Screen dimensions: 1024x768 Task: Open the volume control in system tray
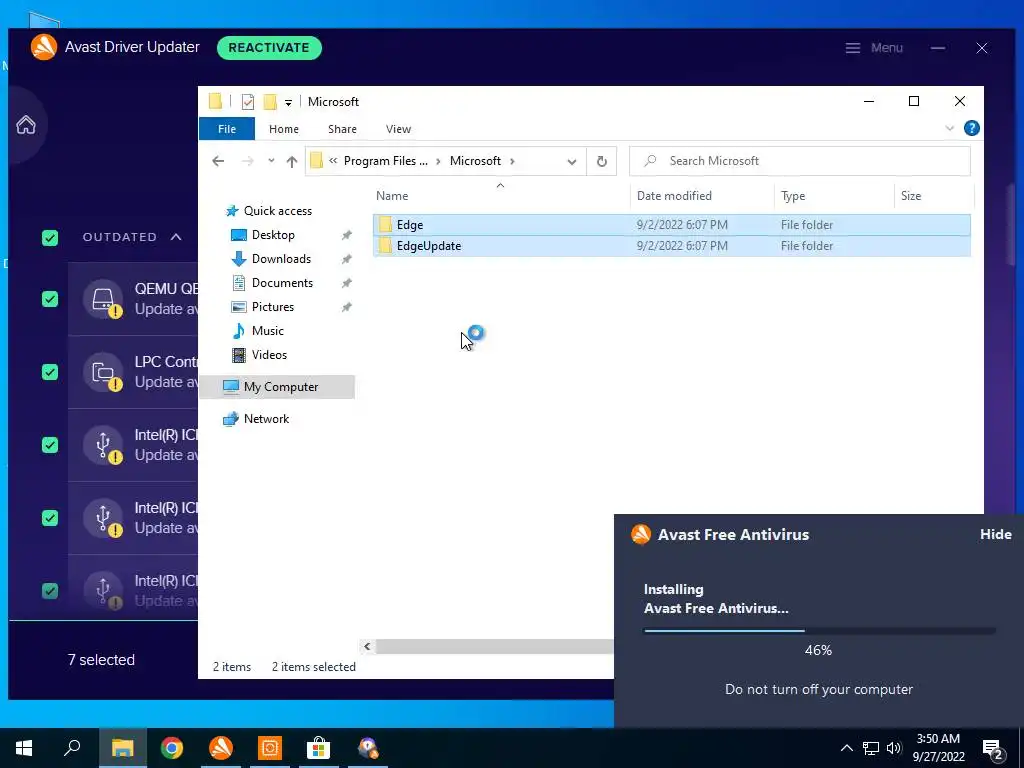pos(893,748)
